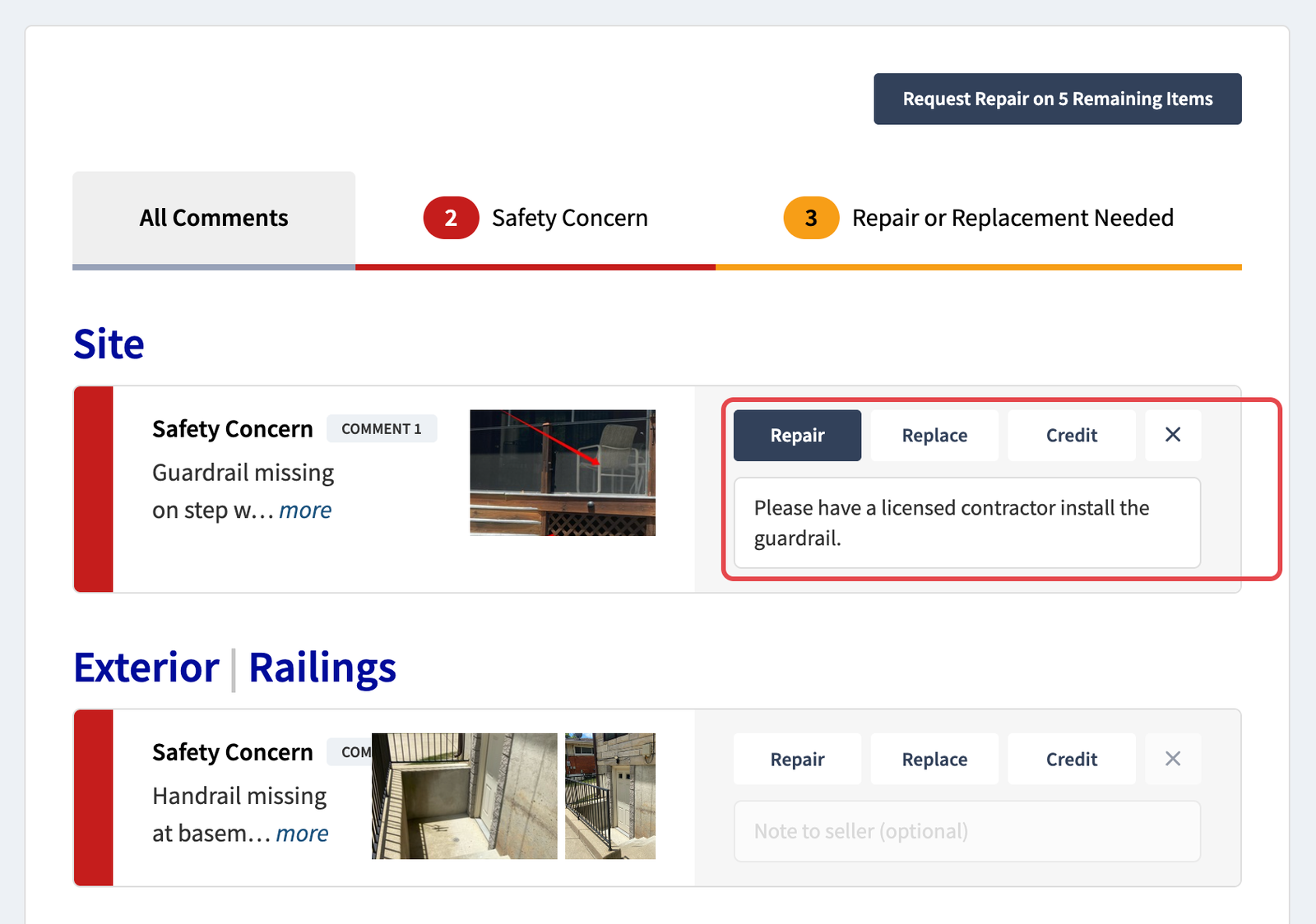Click the X icon on Handrail comment
1316x924 pixels.
1173,760
